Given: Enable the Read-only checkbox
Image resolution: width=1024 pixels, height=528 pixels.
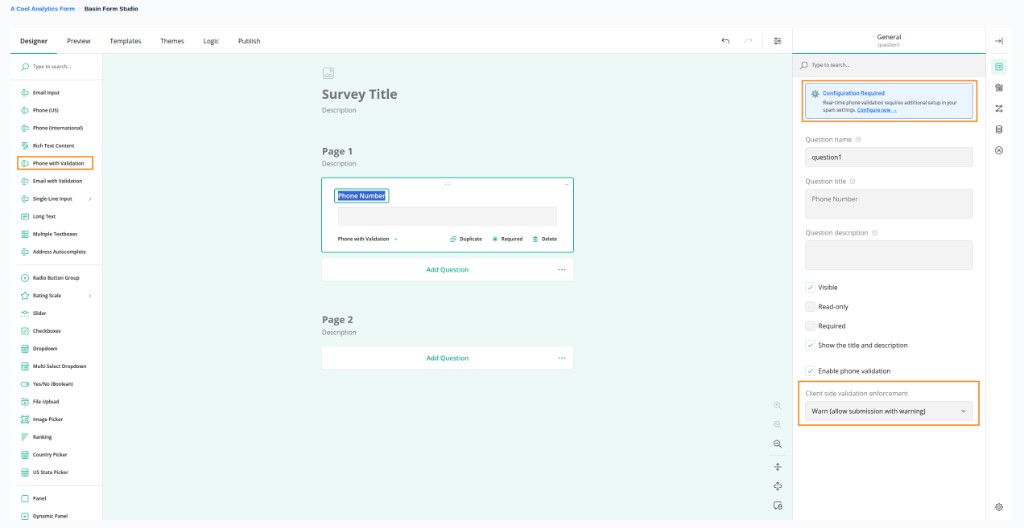Looking at the screenshot, I should coord(810,306).
